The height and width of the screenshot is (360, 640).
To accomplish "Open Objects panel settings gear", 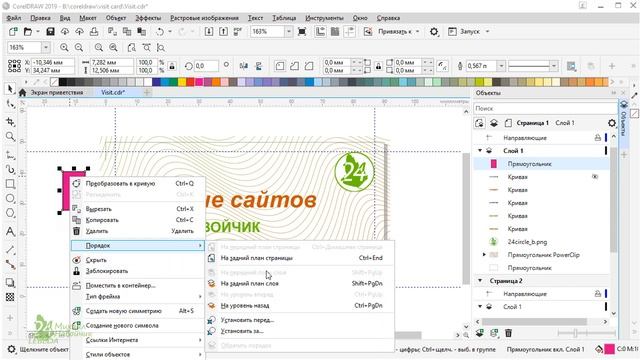I will (x=611, y=123).
